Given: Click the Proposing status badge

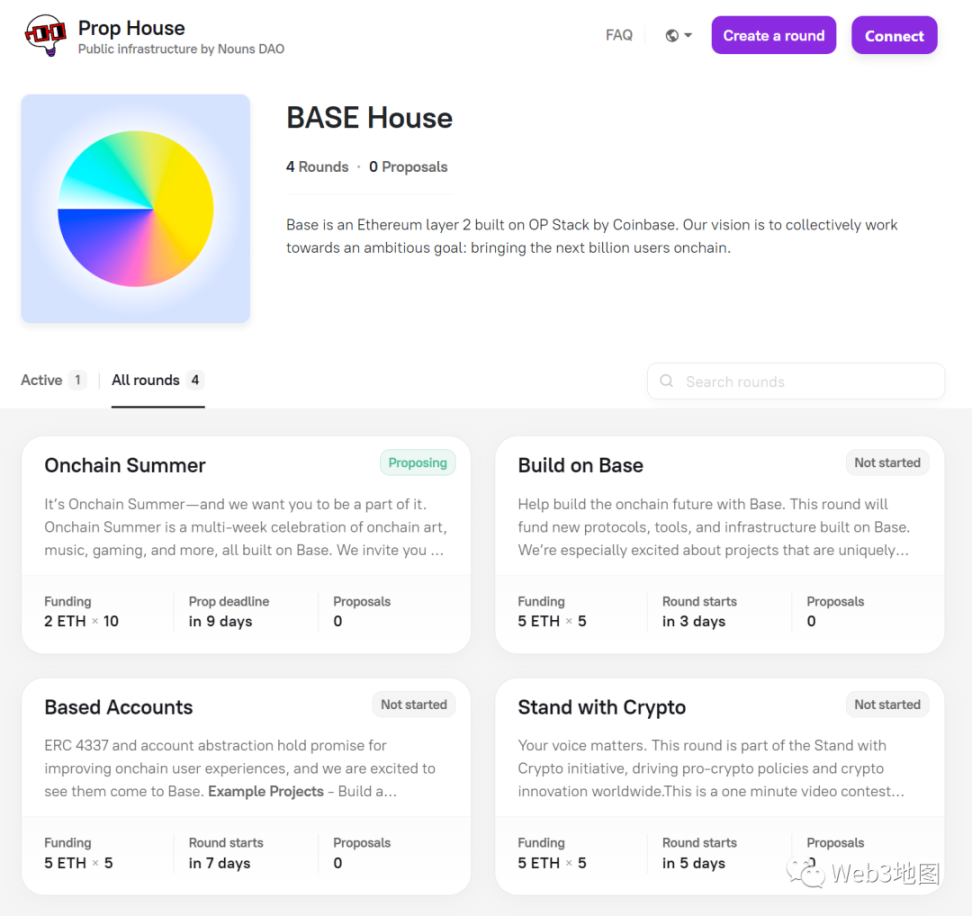Looking at the screenshot, I should coord(417,463).
